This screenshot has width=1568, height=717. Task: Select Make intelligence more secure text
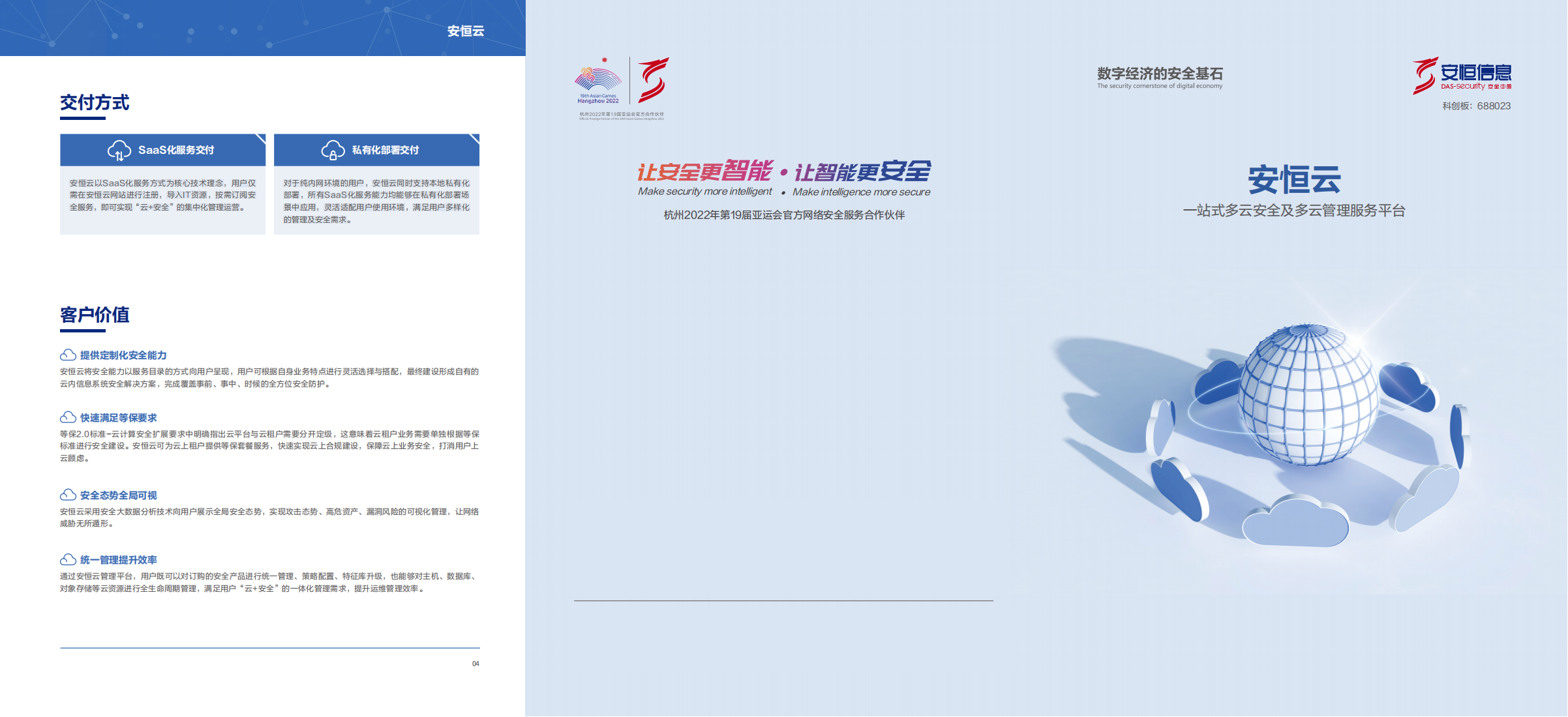tap(862, 192)
